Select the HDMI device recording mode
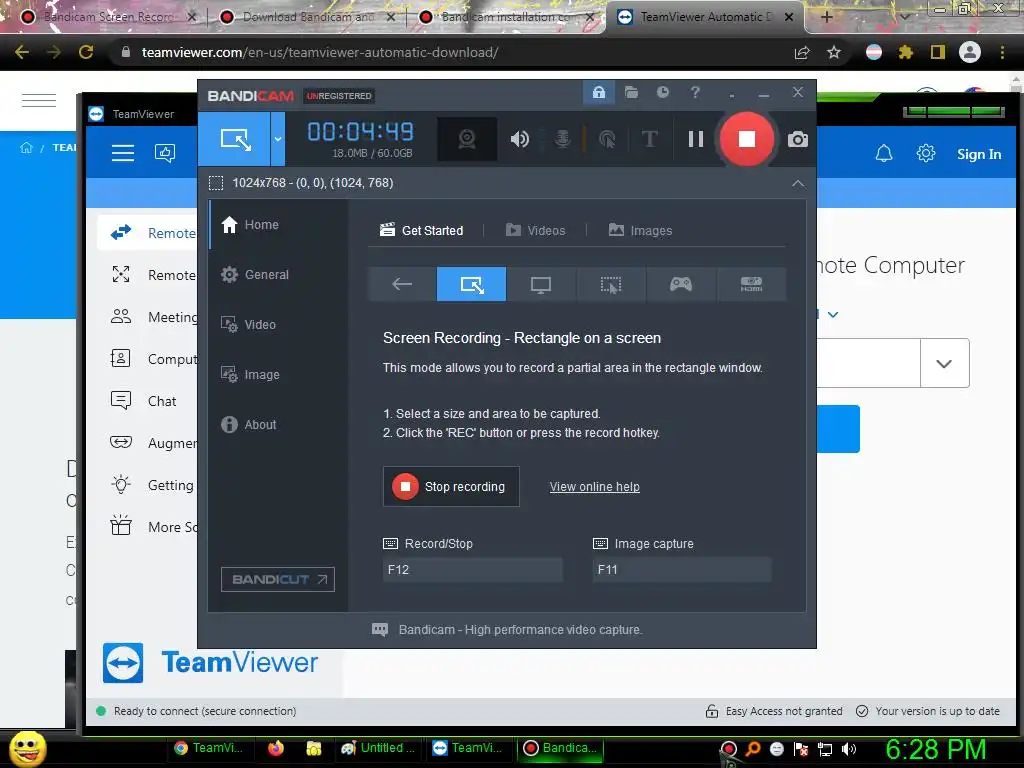 pos(751,284)
